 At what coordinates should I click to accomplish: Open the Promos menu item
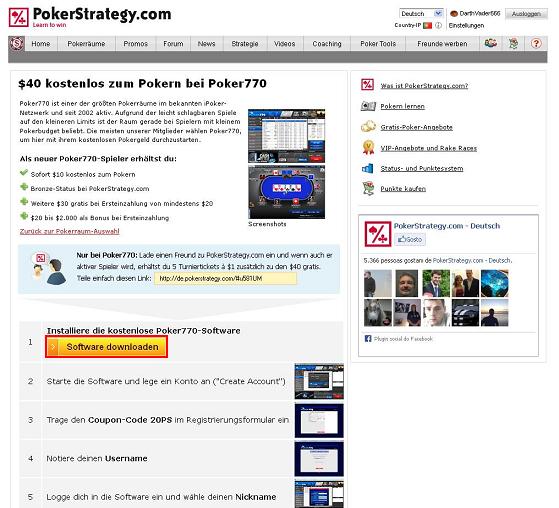[135, 43]
